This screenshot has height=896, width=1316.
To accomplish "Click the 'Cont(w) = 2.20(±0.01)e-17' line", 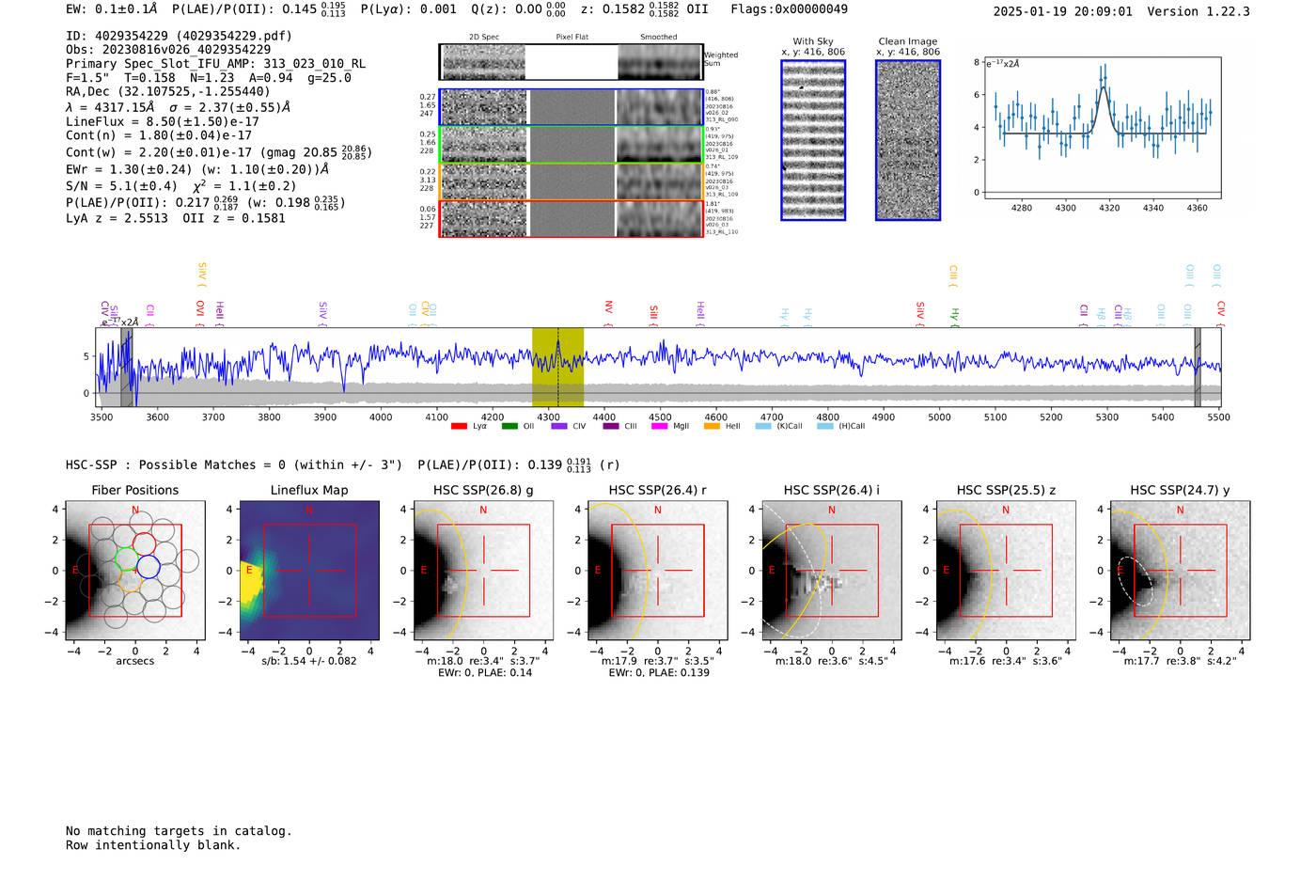I will click(219, 151).
